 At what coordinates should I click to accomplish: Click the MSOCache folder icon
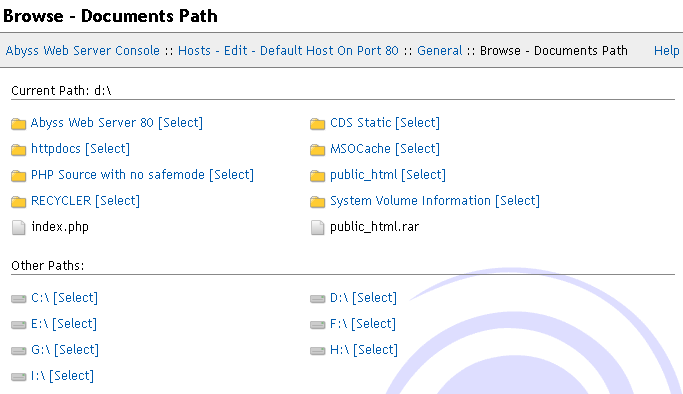[318, 150]
